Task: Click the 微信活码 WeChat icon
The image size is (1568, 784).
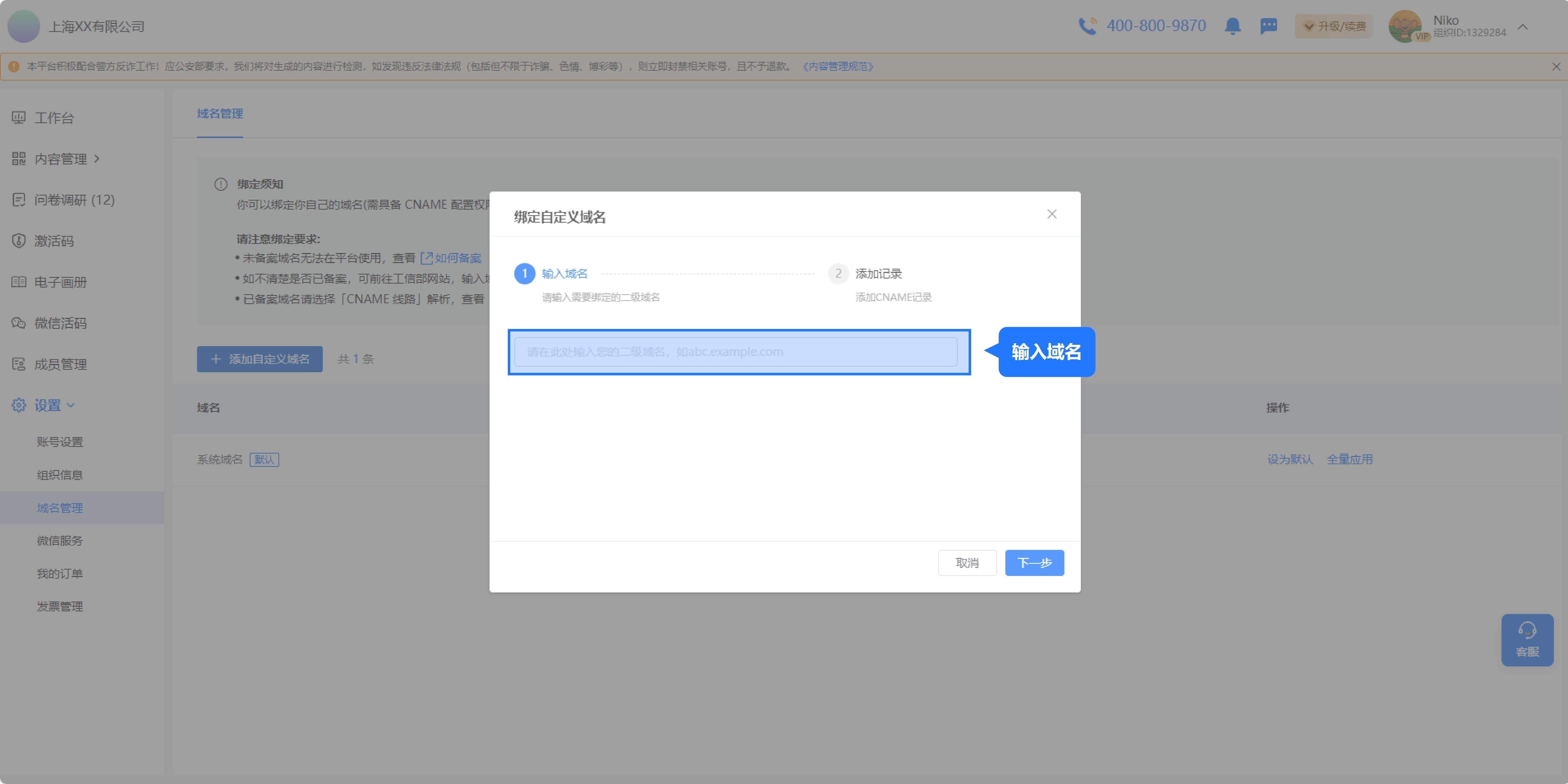Action: coord(19,323)
